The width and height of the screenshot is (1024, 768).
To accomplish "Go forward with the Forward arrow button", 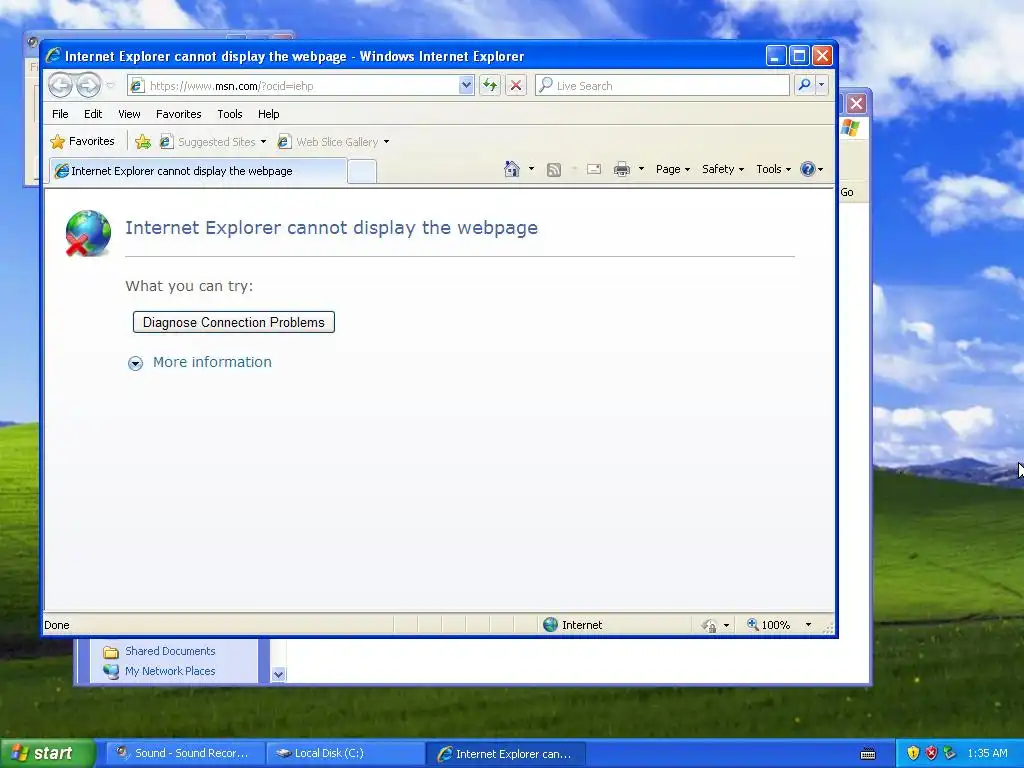I will (88, 86).
